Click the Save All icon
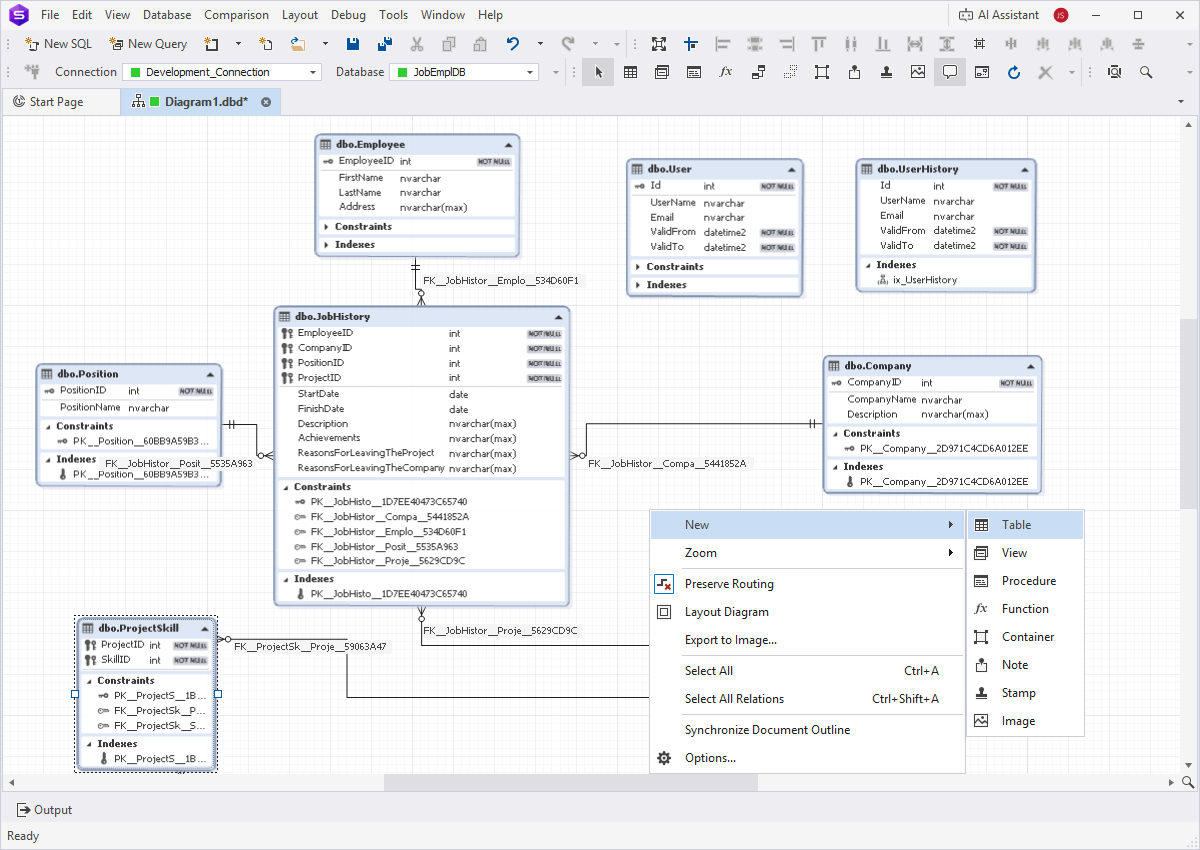The height and width of the screenshot is (850, 1200). pos(384,44)
